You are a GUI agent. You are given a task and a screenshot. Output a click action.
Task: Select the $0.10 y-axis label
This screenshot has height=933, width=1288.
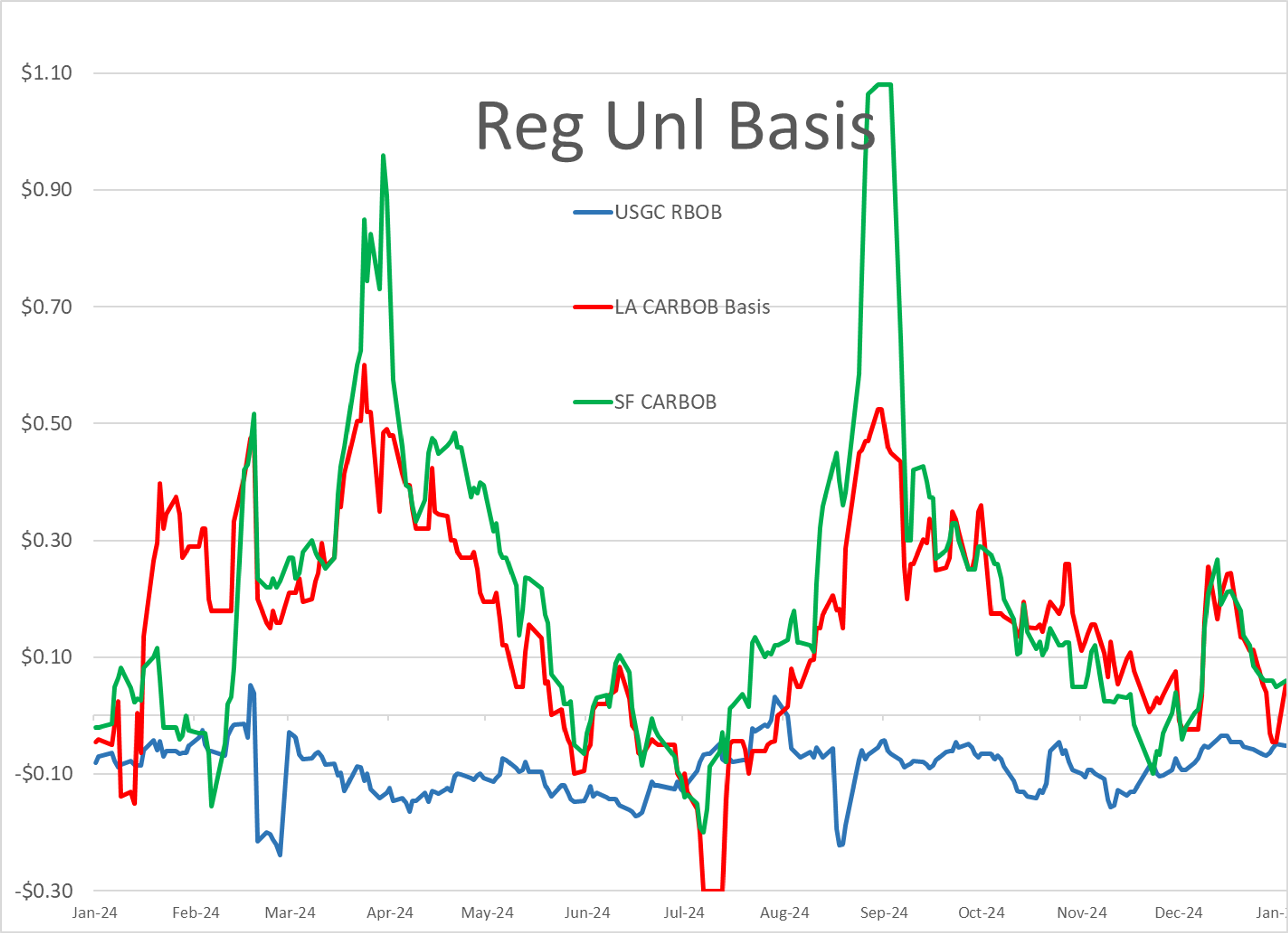point(47,657)
